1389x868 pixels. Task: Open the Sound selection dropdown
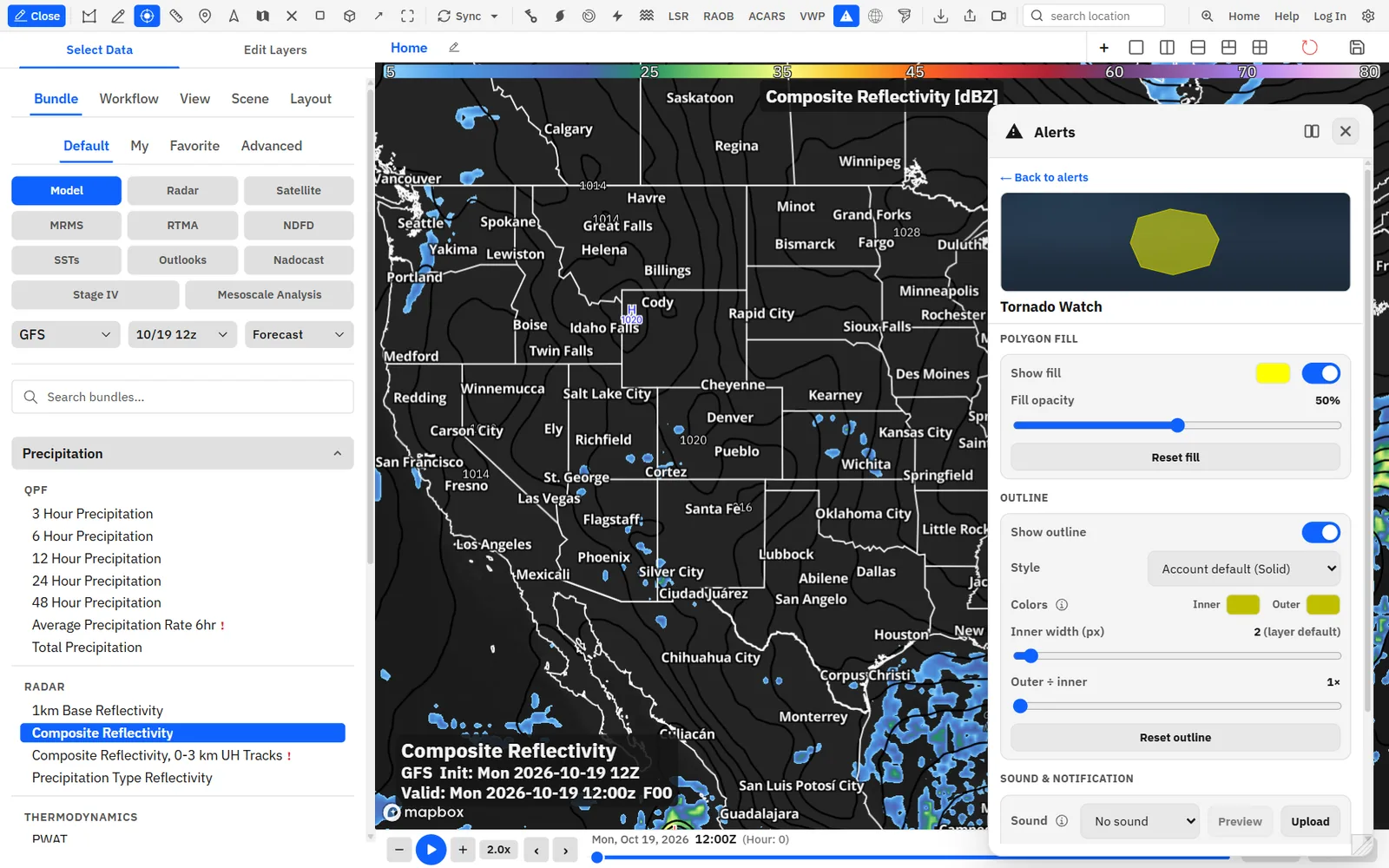(1140, 821)
